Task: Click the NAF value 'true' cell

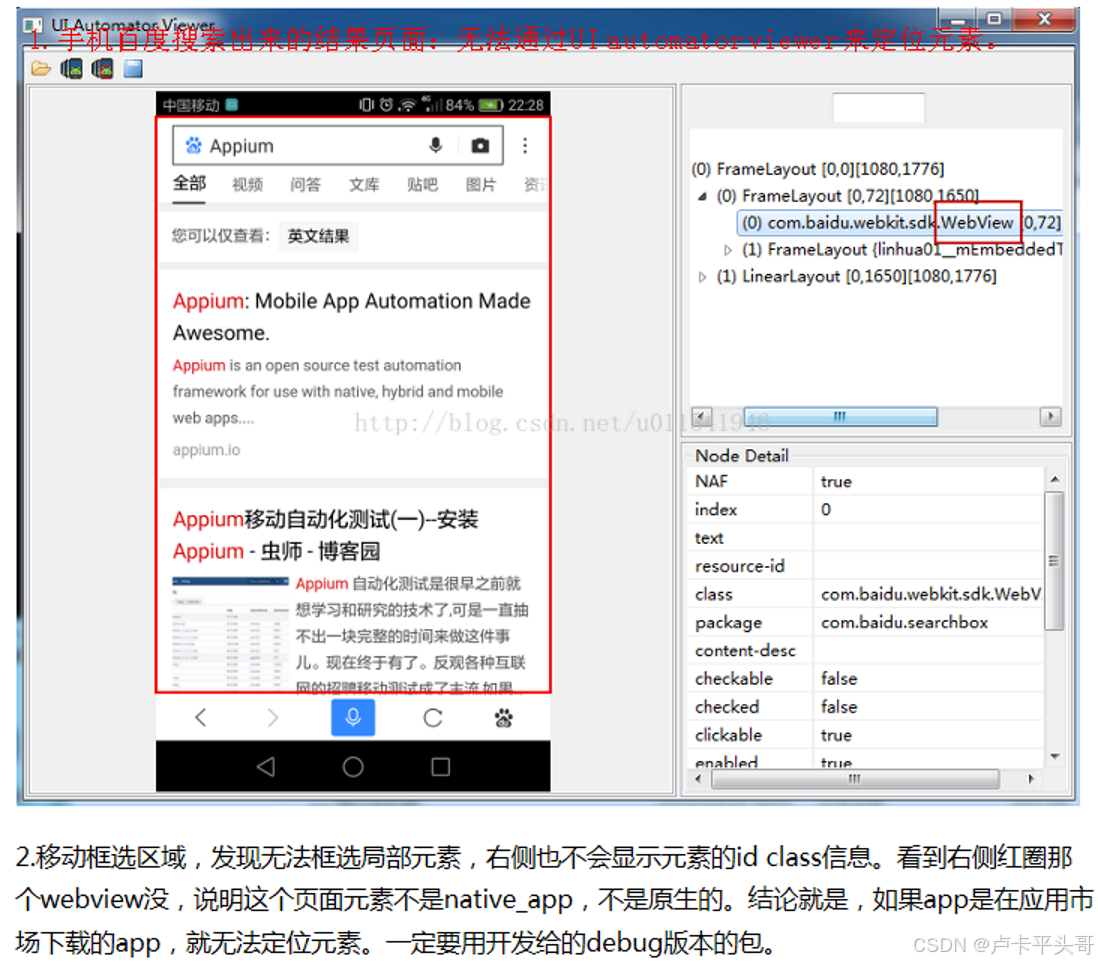Action: click(x=929, y=481)
